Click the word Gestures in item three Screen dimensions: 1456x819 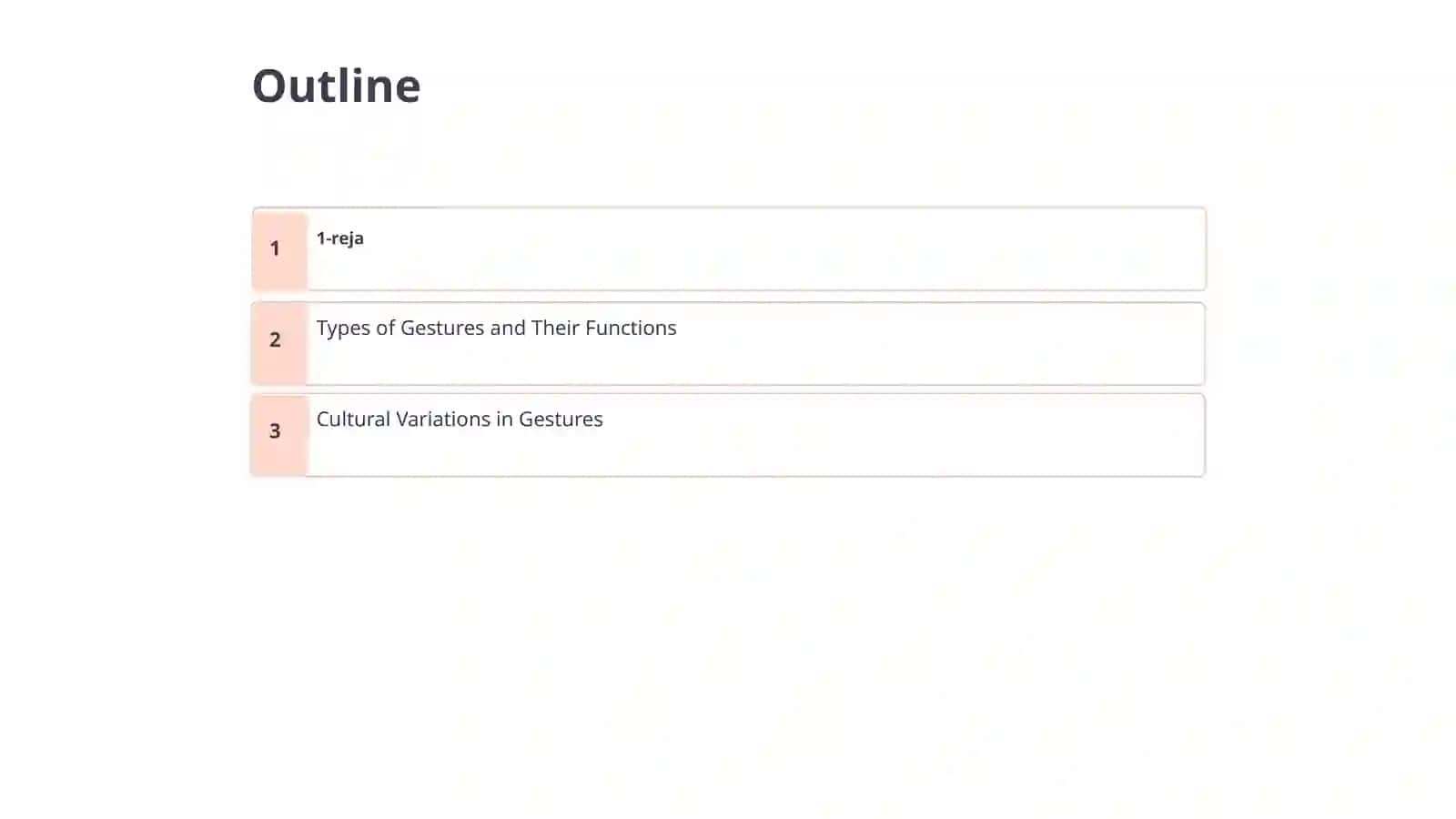click(561, 419)
